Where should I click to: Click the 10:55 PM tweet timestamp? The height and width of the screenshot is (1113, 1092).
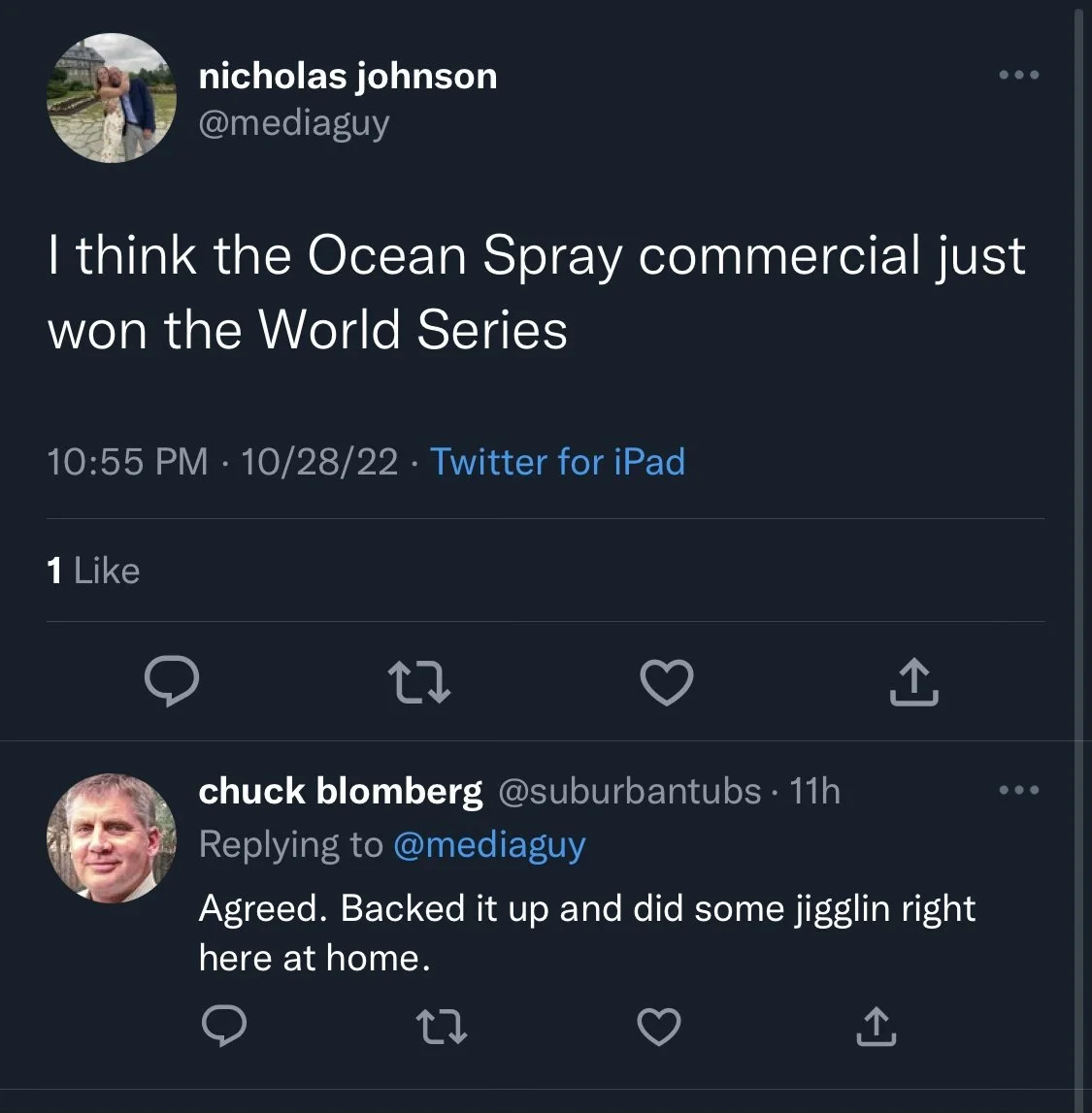127,462
